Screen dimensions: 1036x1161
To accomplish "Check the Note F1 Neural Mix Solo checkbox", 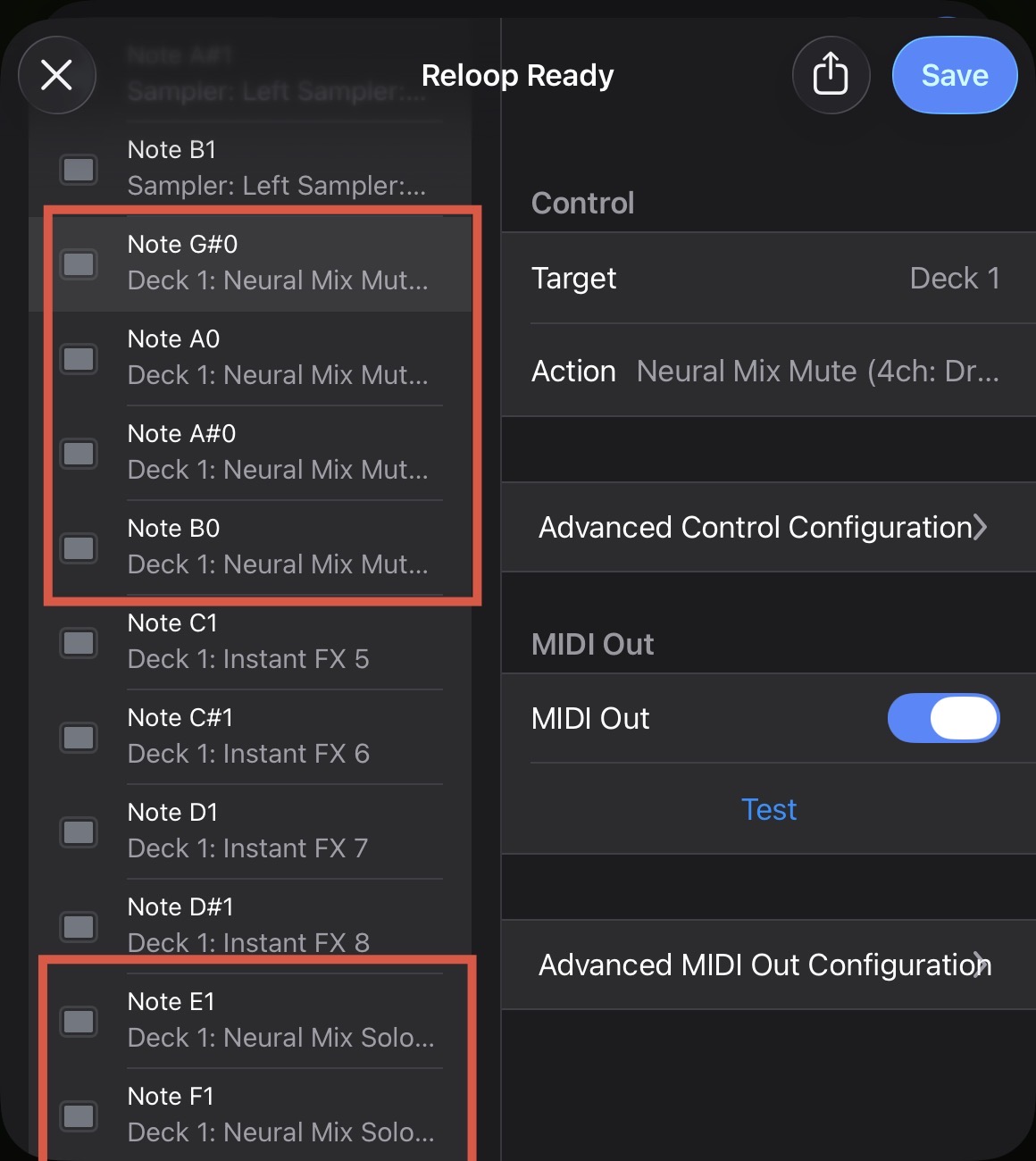I will (x=79, y=1115).
